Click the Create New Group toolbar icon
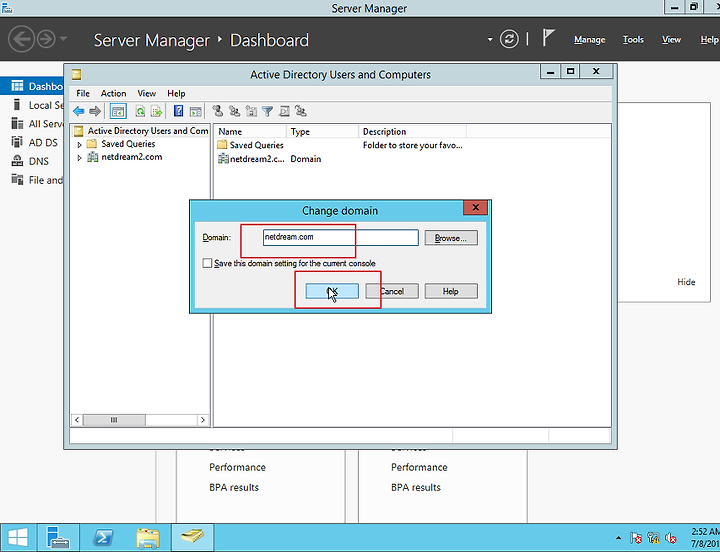The image size is (720, 552). tap(234, 111)
